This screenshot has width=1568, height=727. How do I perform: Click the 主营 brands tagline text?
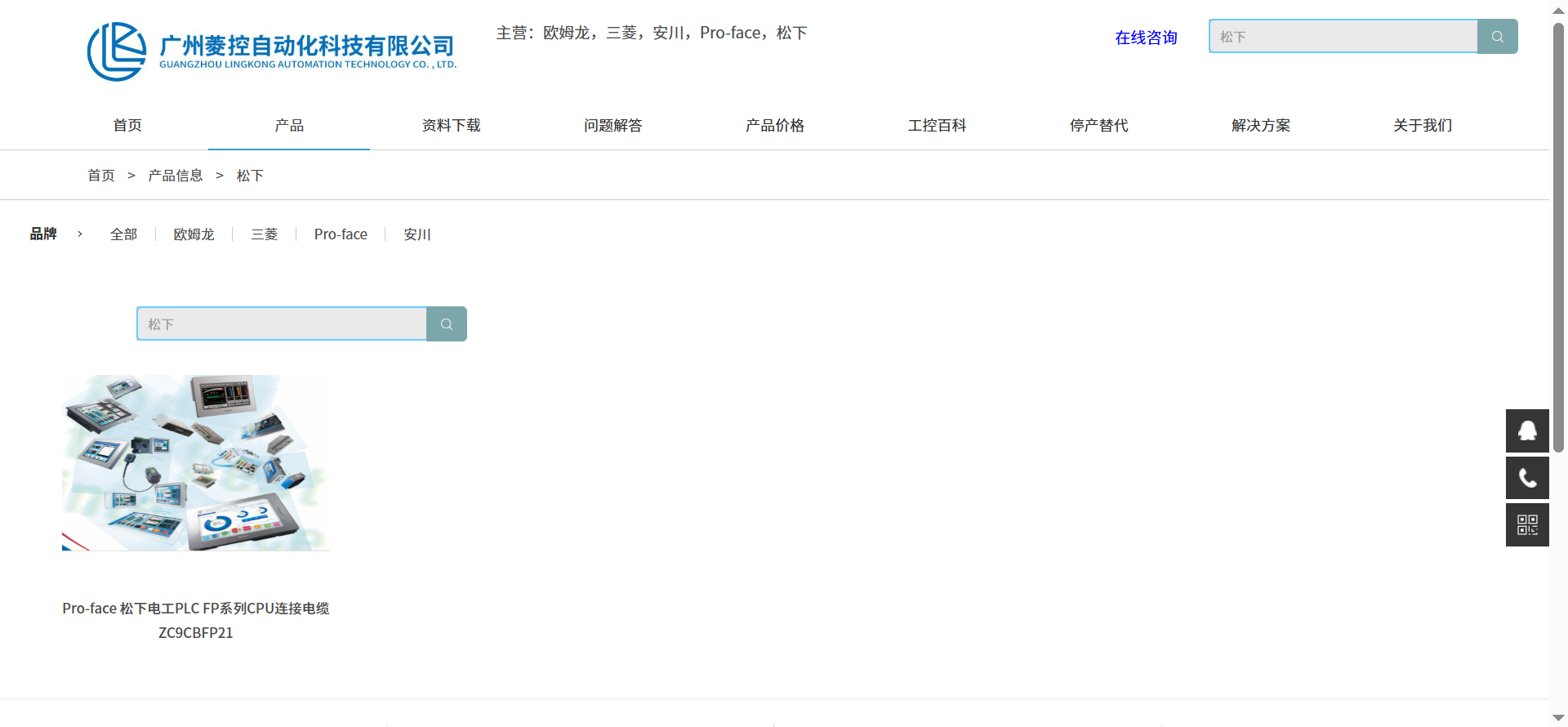point(652,33)
